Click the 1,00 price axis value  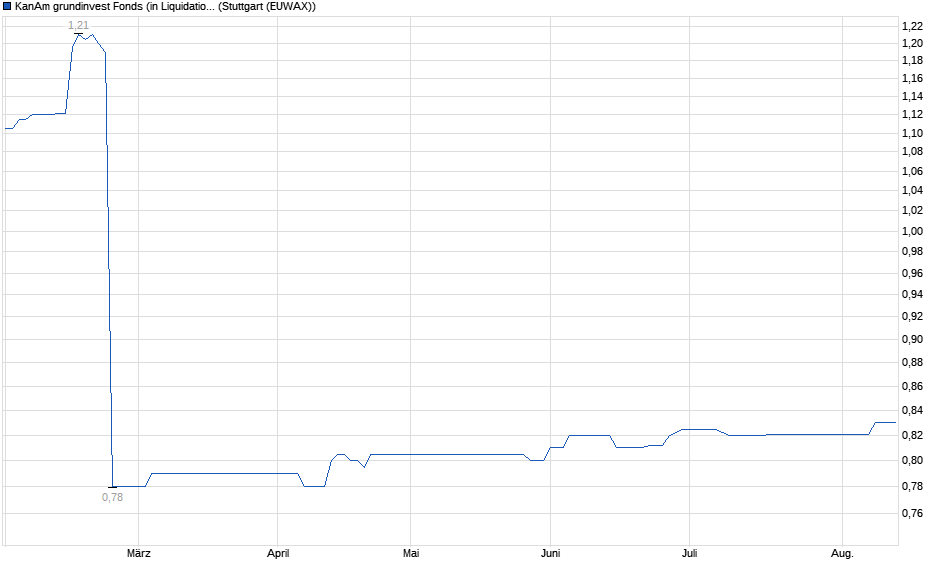(912, 231)
